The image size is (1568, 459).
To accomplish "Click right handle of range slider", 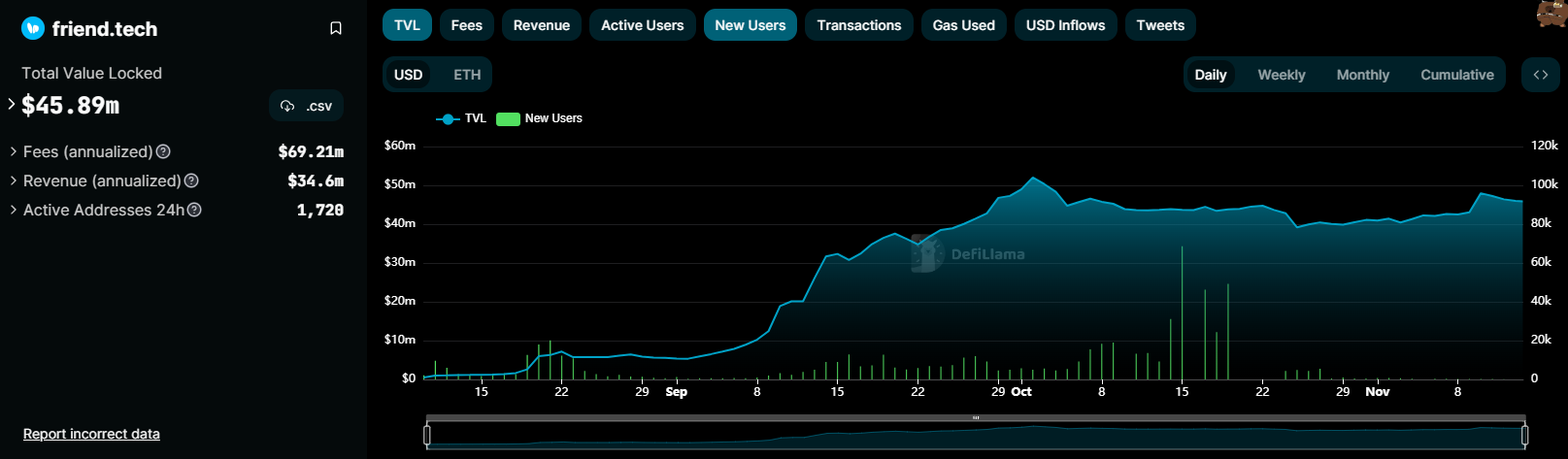I will [1524, 435].
